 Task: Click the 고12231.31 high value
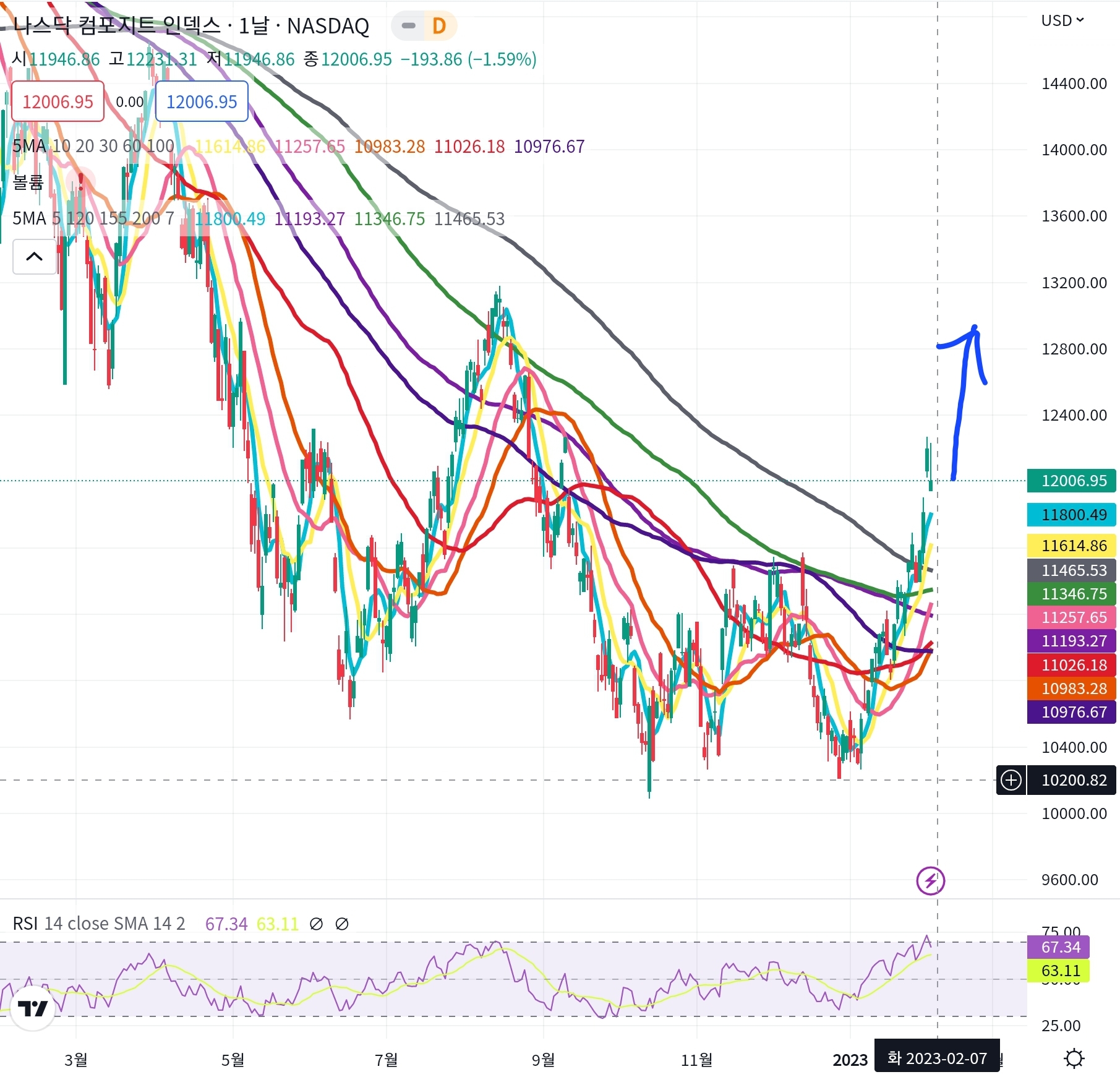click(153, 59)
